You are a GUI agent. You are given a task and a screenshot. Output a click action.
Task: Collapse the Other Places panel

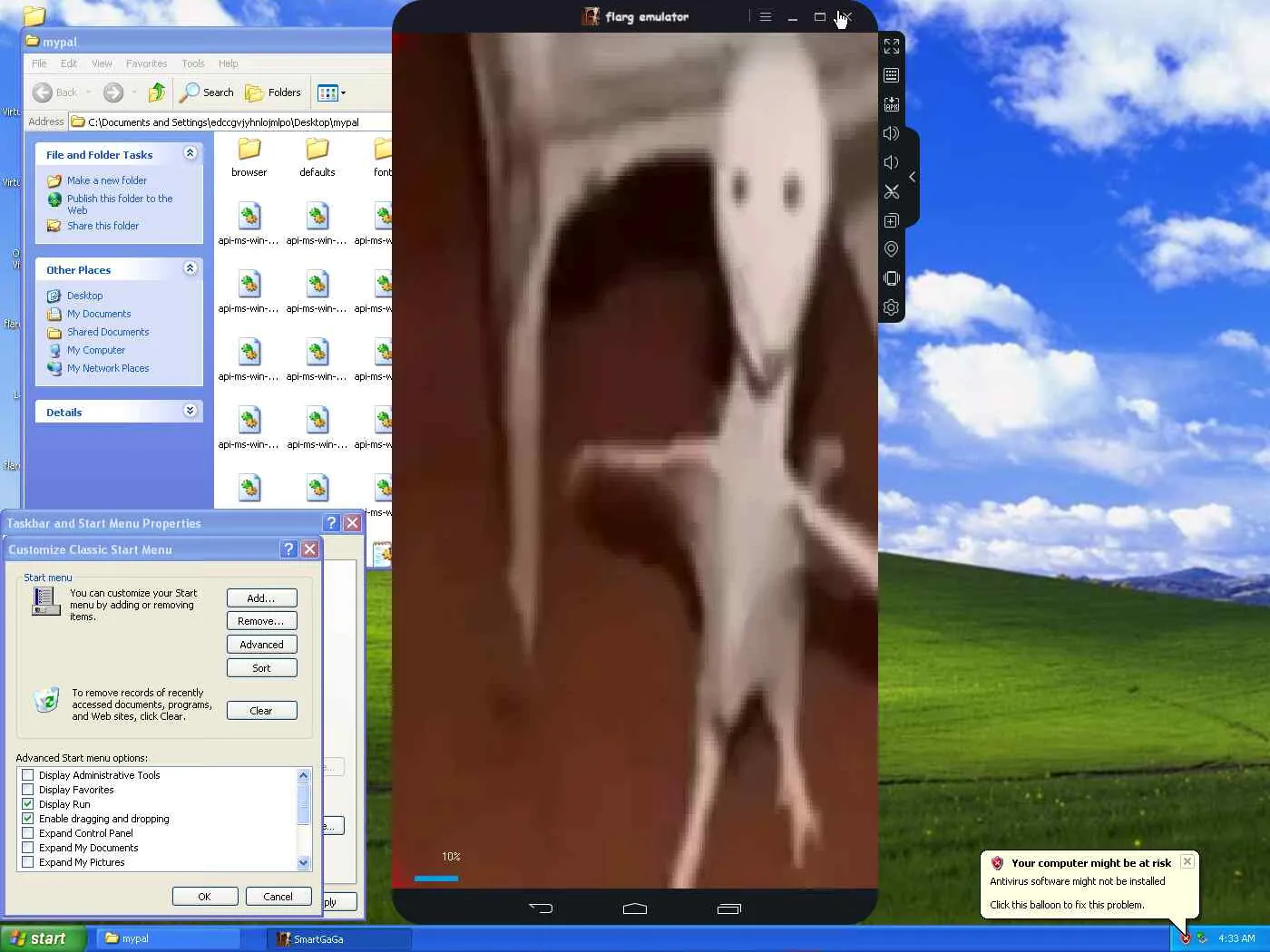(190, 268)
